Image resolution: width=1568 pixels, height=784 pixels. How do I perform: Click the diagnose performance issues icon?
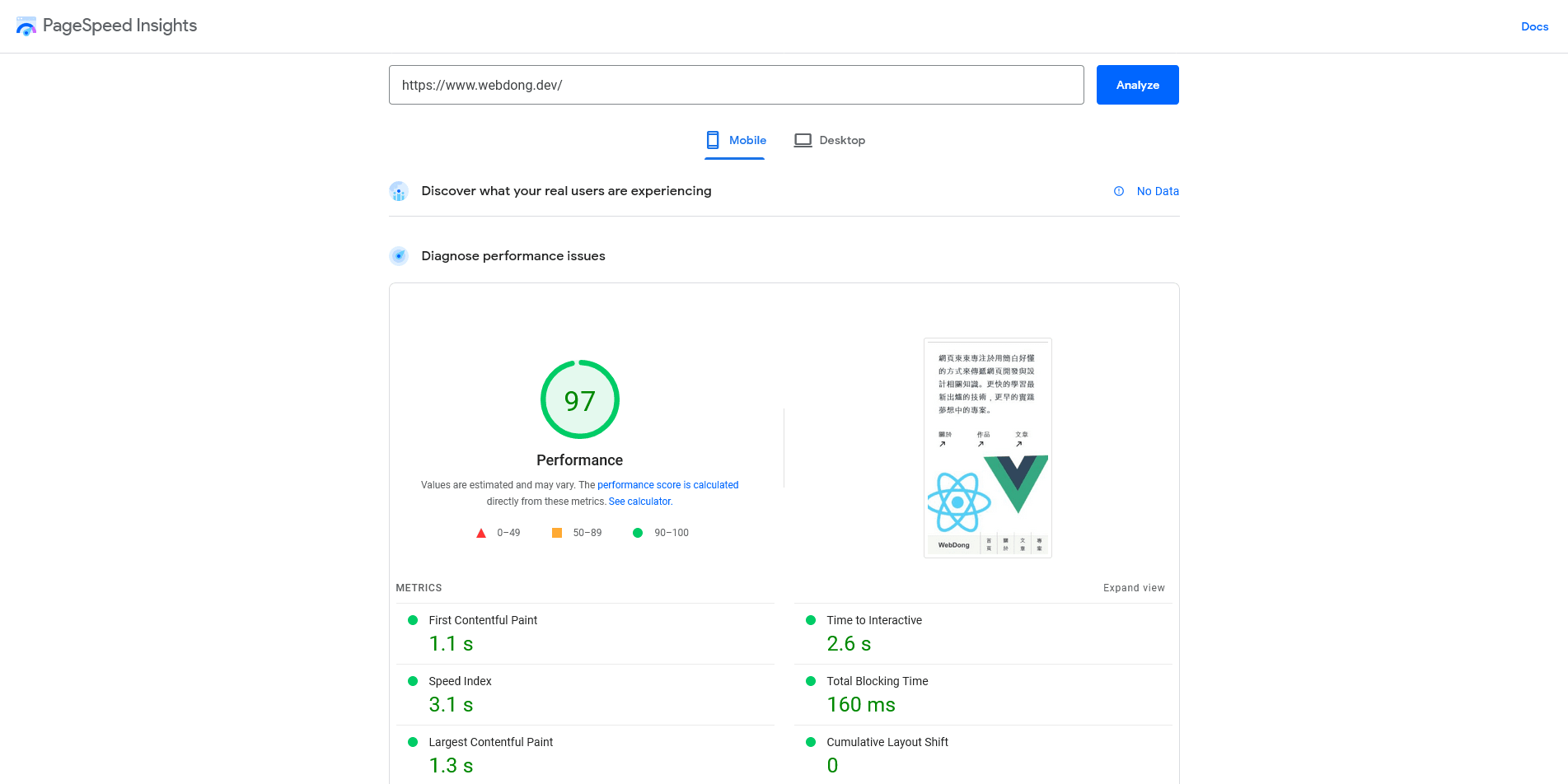pyautogui.click(x=399, y=256)
